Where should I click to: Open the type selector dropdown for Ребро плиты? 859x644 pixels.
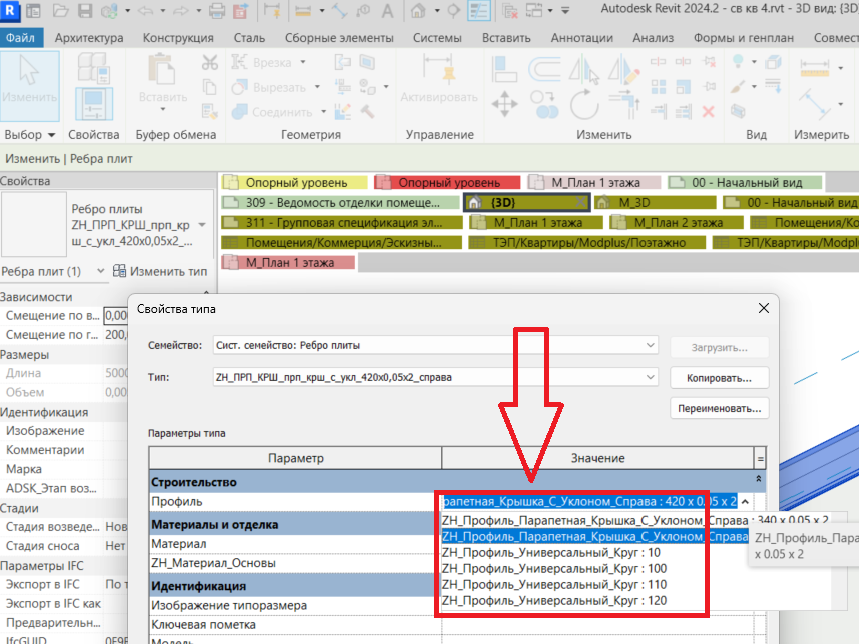pyautogui.click(x=202, y=225)
